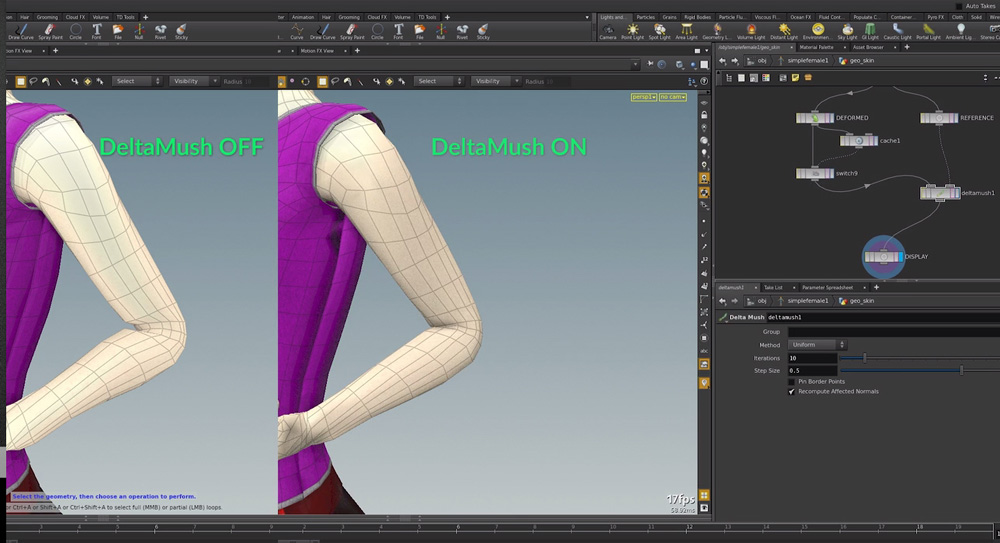The image size is (1000, 543).
Task: Select the Font tool in the middle shelf
Action: click(399, 32)
